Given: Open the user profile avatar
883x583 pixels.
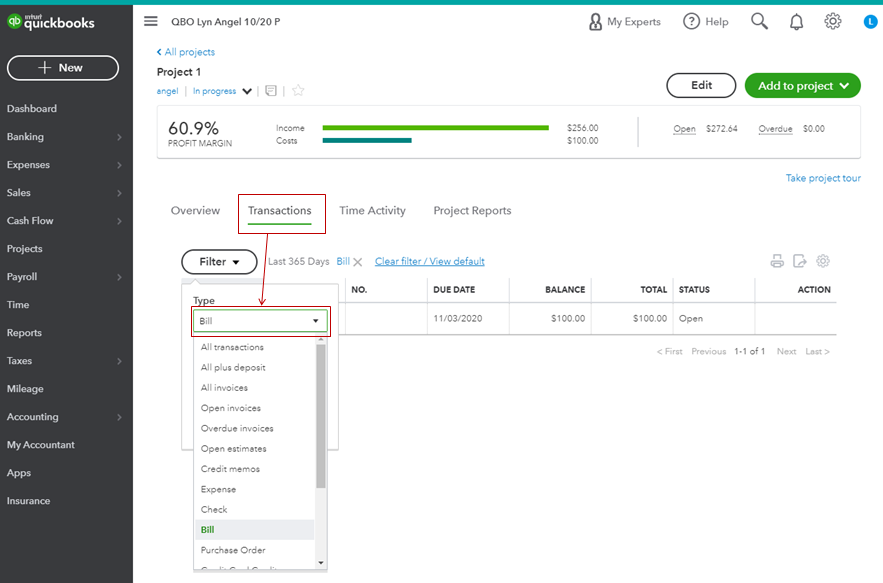Looking at the screenshot, I should point(871,21).
